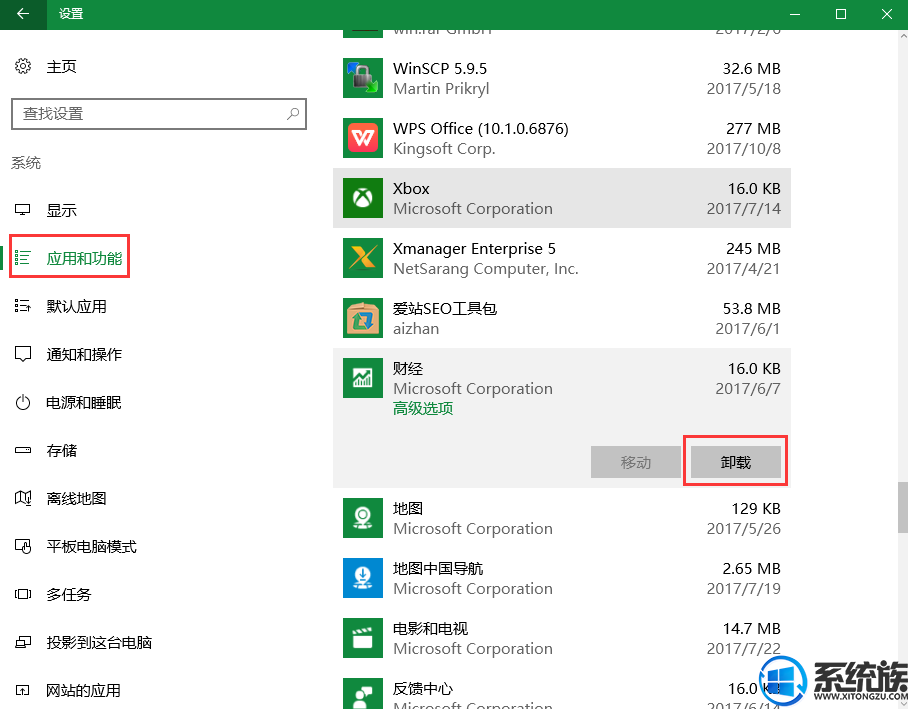
Task: Click the vertical scrollbar thumb
Action: [x=903, y=507]
